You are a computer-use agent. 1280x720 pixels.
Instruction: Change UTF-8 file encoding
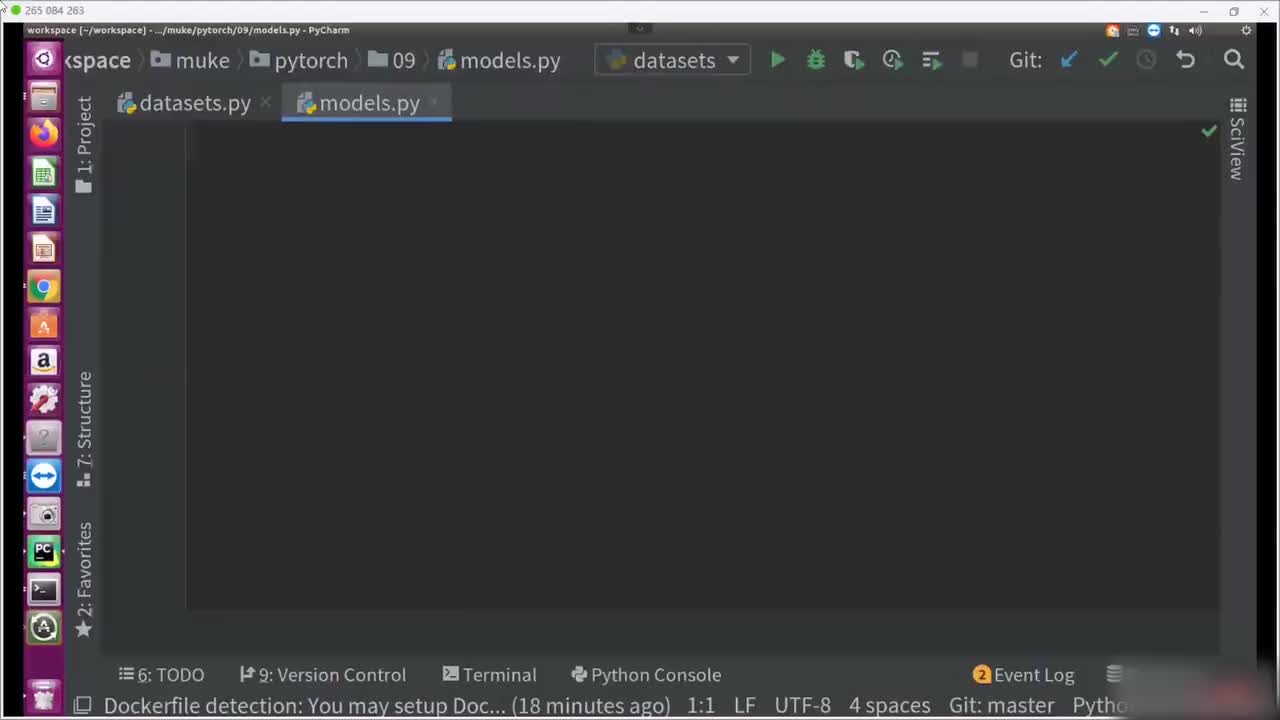pyautogui.click(x=803, y=706)
